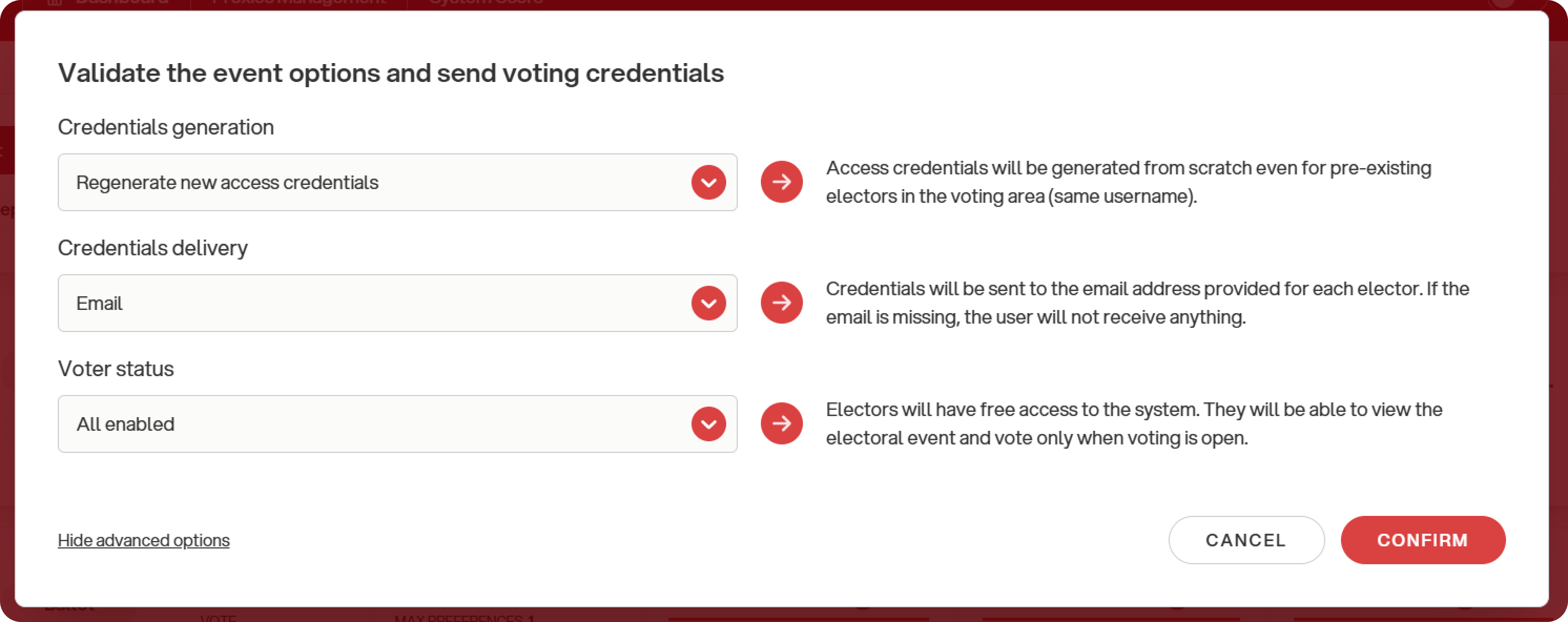1568x622 pixels.
Task: Click the red arrow beside Regenerate credentials description
Action: [x=781, y=182]
